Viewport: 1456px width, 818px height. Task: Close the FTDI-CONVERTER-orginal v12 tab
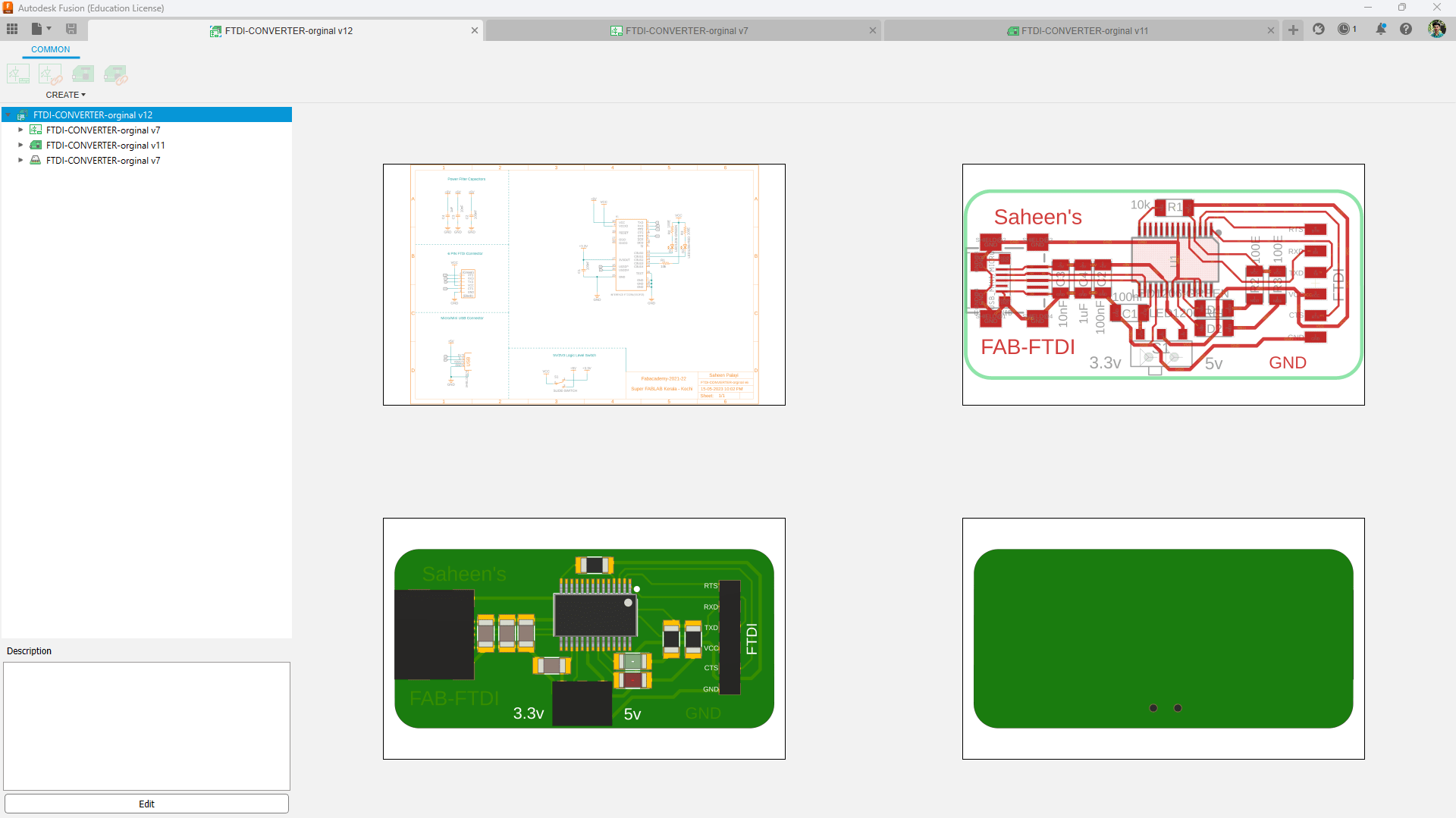click(x=475, y=31)
